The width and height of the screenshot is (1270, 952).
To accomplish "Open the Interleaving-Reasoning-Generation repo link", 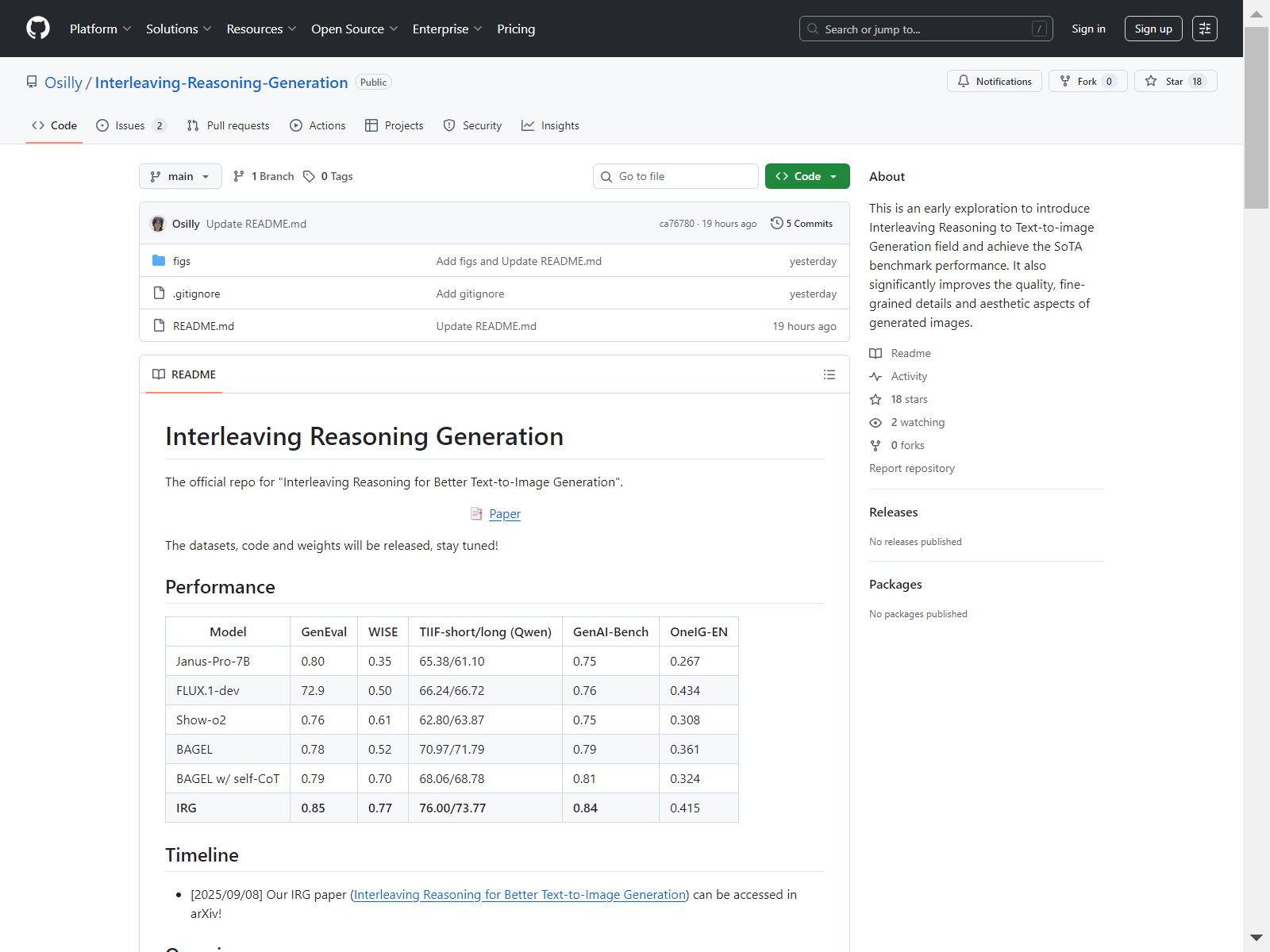I will click(x=221, y=83).
